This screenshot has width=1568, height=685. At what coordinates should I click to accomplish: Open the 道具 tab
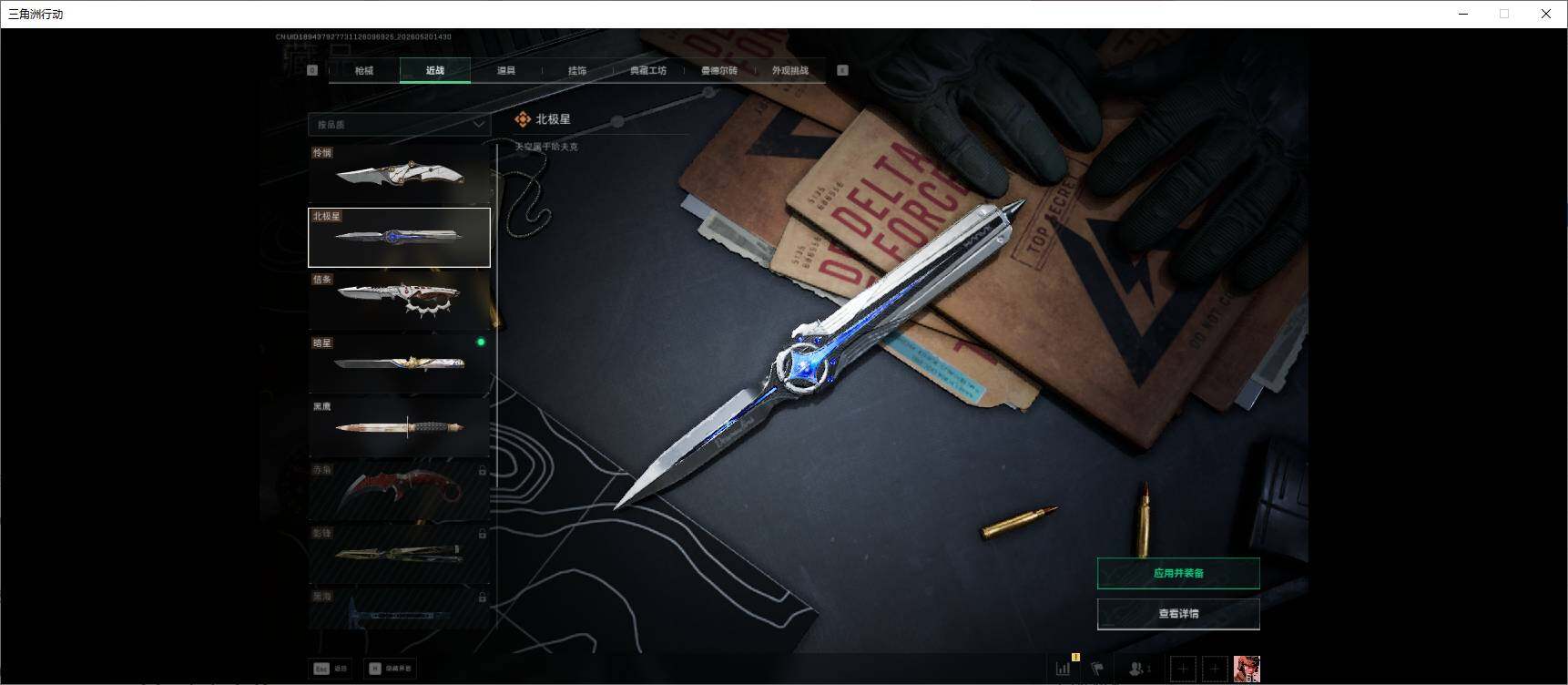pos(506,70)
